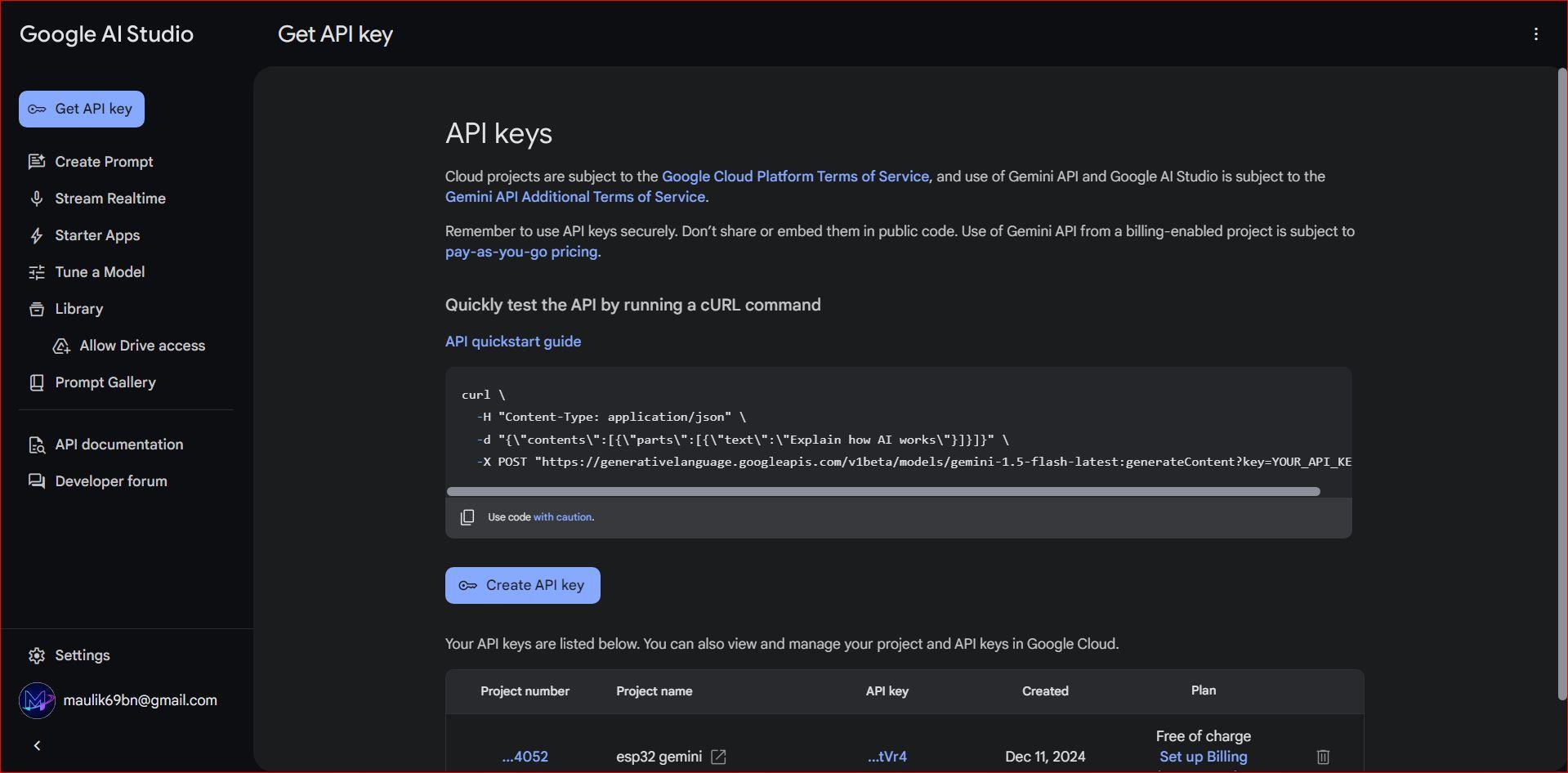Click the Project name column header
Screen dimensions: 1568x773
(654, 691)
